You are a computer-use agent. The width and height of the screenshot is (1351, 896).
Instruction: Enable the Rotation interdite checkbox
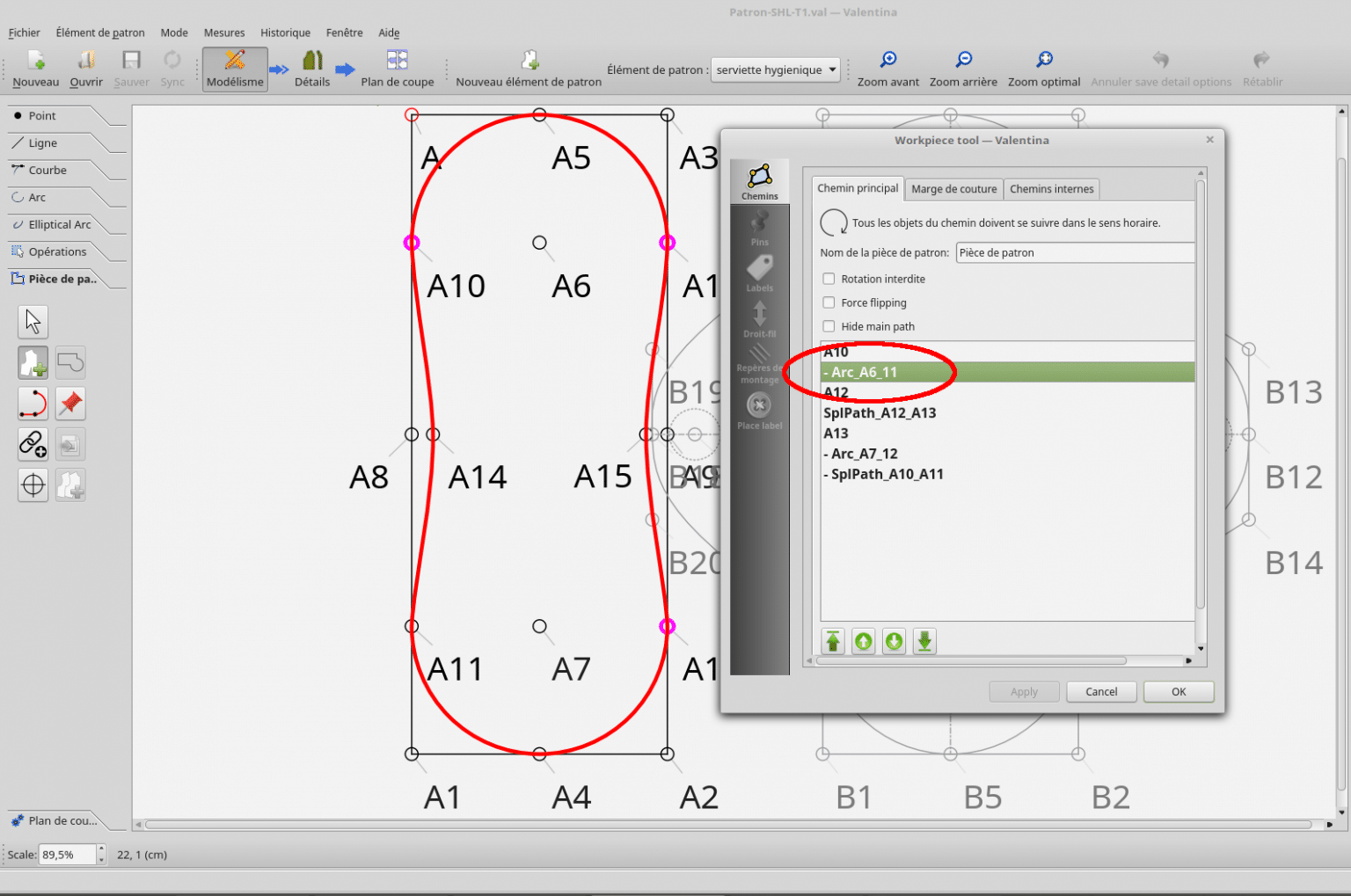pyautogui.click(x=829, y=279)
